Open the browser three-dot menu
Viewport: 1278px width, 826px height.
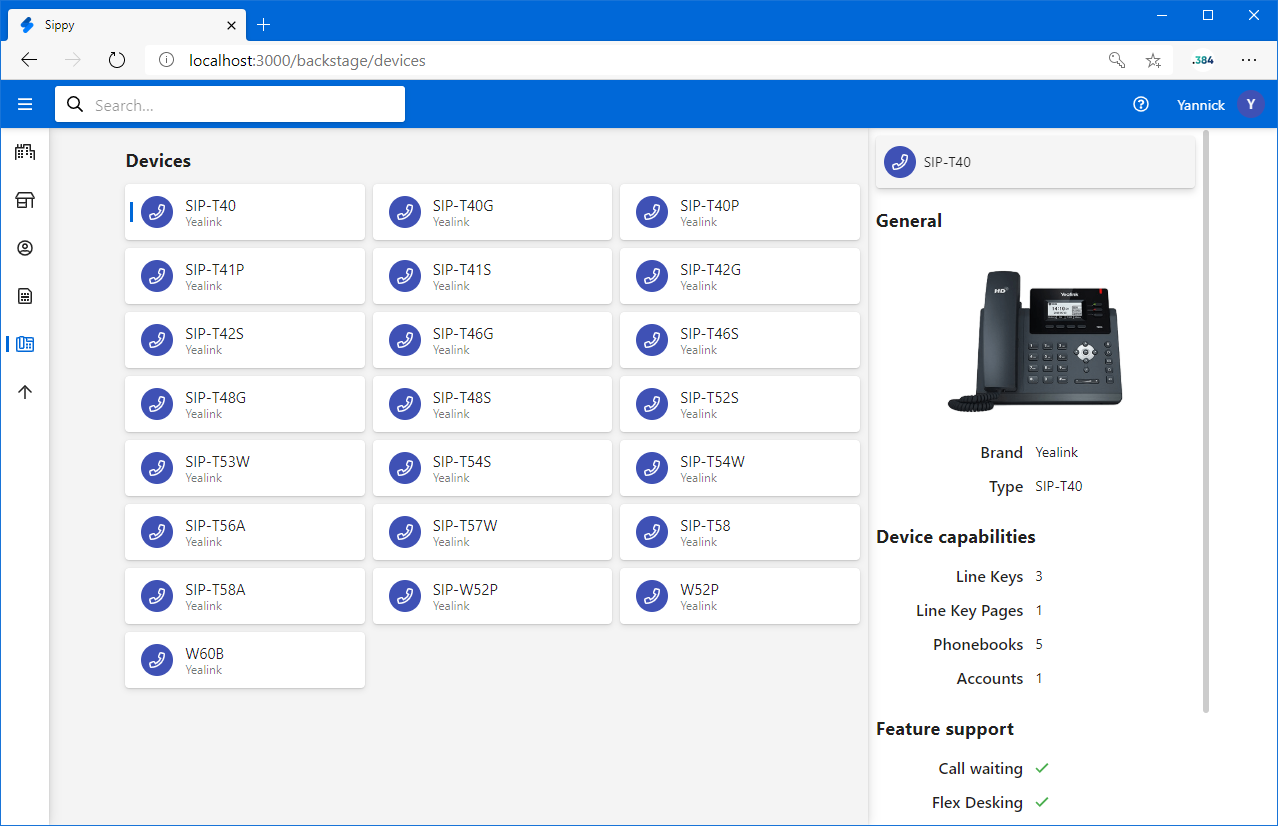pos(1249,60)
